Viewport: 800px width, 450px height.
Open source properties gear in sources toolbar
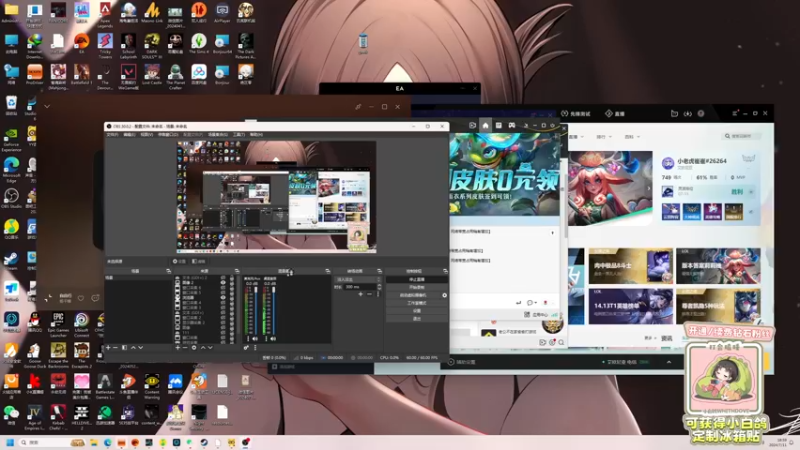(x=194, y=347)
